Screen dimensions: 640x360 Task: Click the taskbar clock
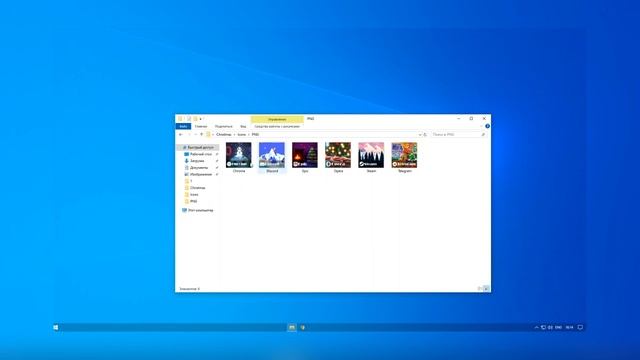(x=569, y=327)
